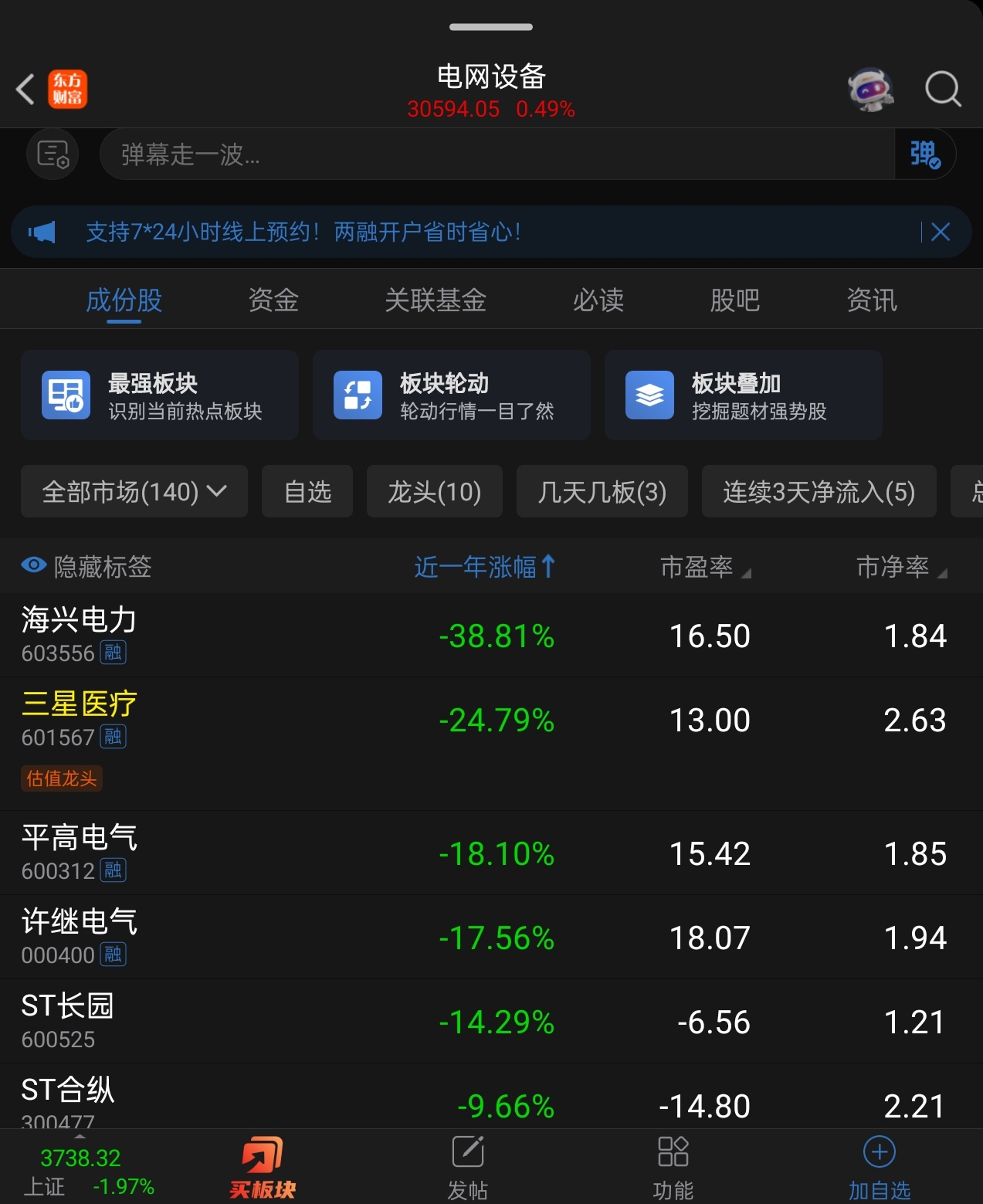Tap the -38.81% value of 海兴电力
Image resolution: width=983 pixels, height=1204 pixels.
point(497,636)
